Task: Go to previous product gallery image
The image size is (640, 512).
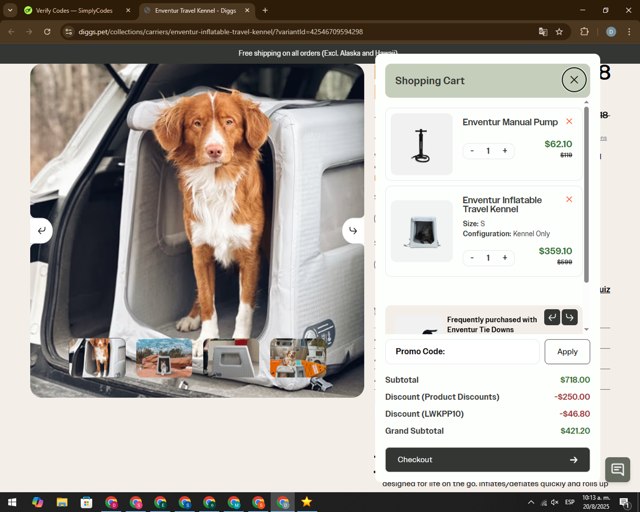Action: click(x=41, y=231)
